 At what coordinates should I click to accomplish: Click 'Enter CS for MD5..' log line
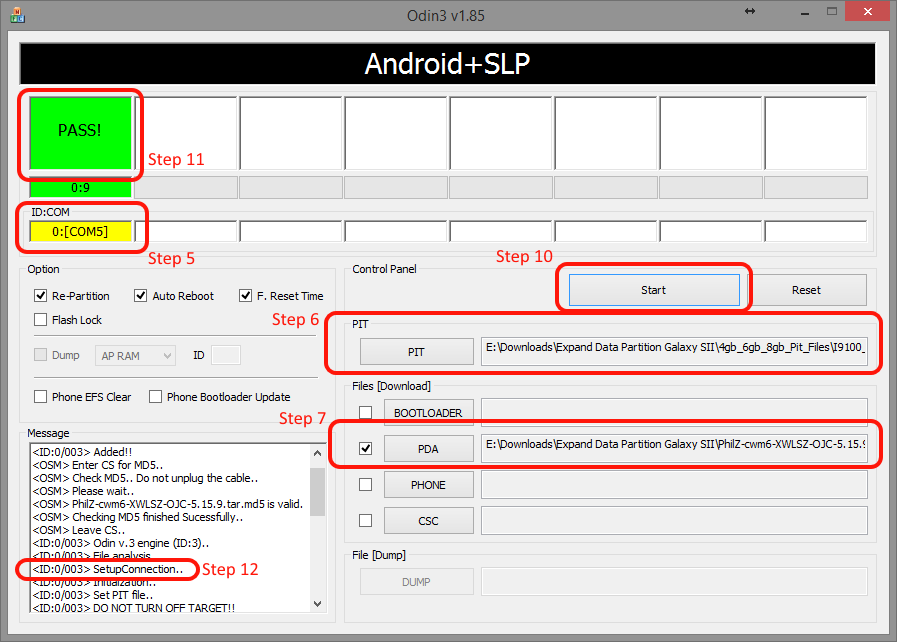point(98,465)
